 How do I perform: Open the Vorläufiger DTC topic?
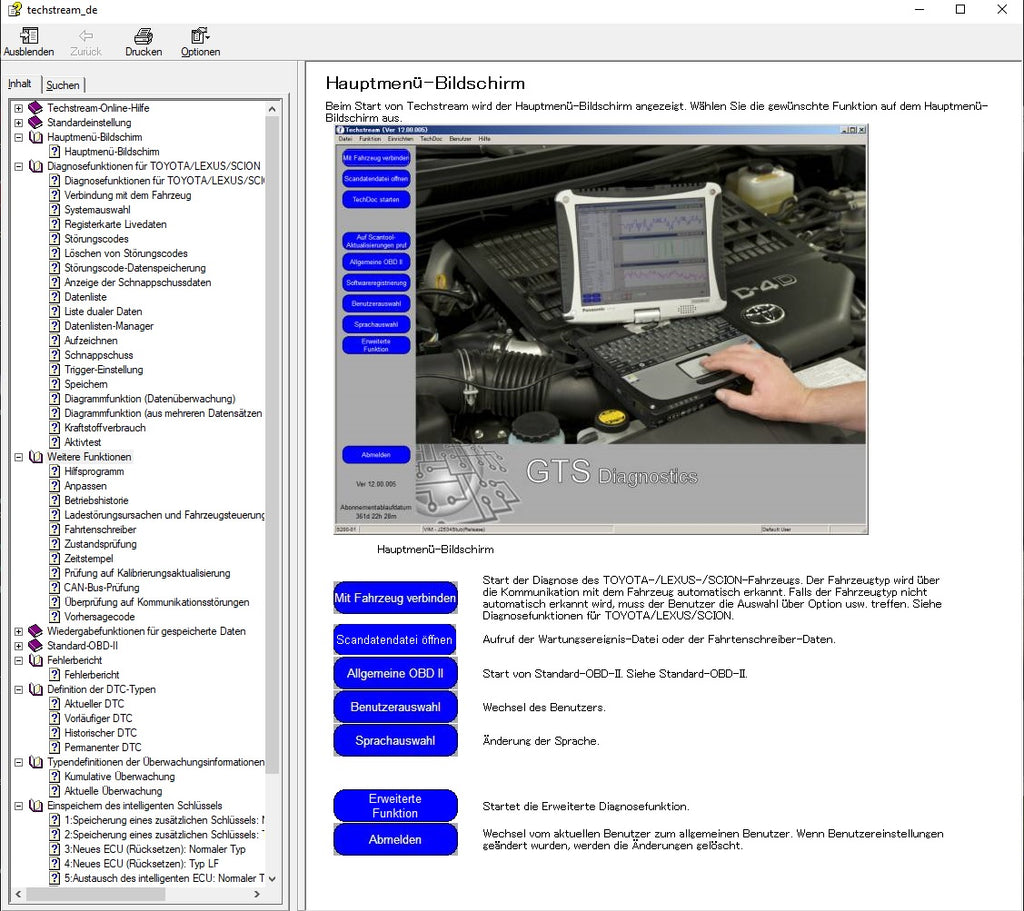(98, 718)
